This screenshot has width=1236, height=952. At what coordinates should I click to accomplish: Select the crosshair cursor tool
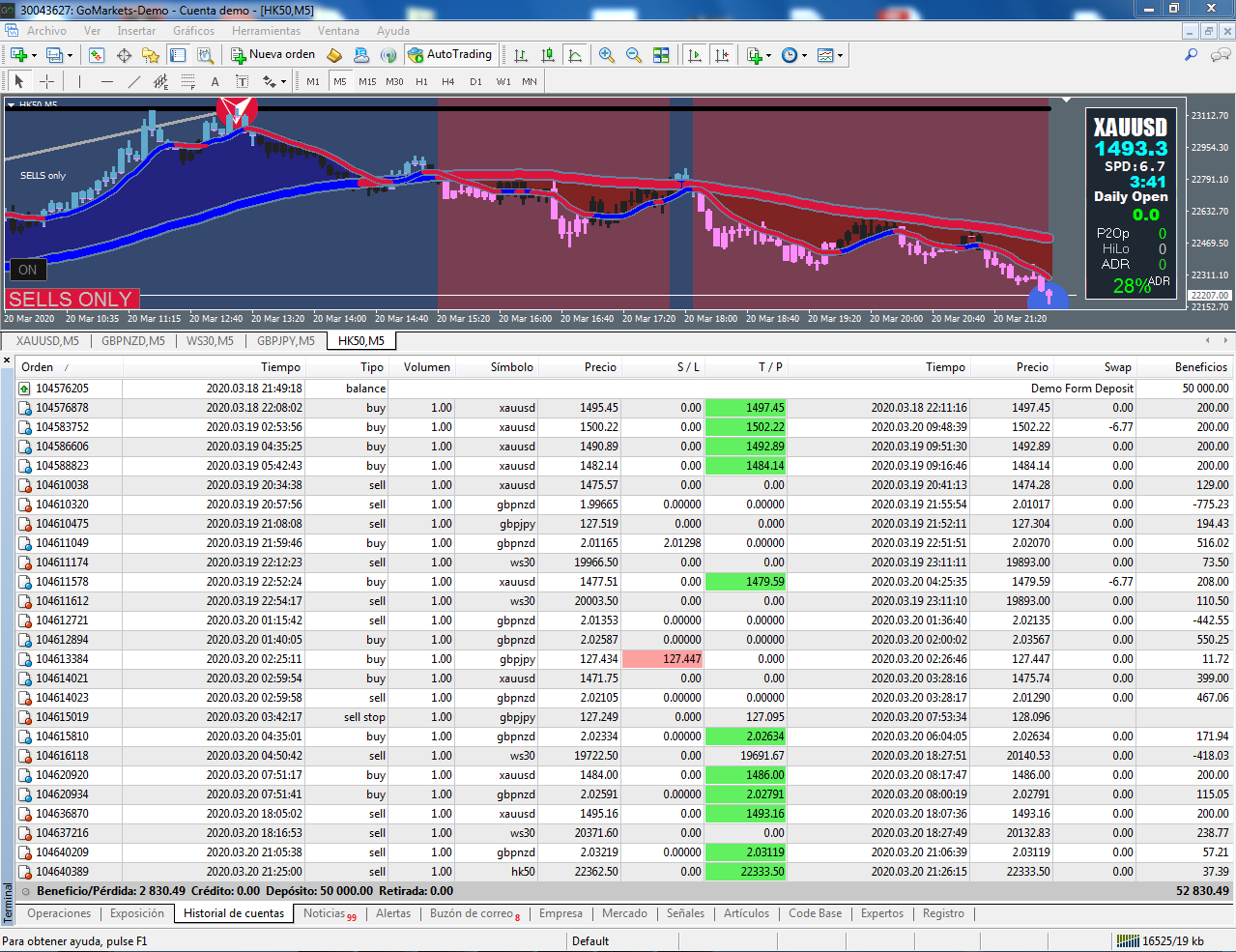46,82
